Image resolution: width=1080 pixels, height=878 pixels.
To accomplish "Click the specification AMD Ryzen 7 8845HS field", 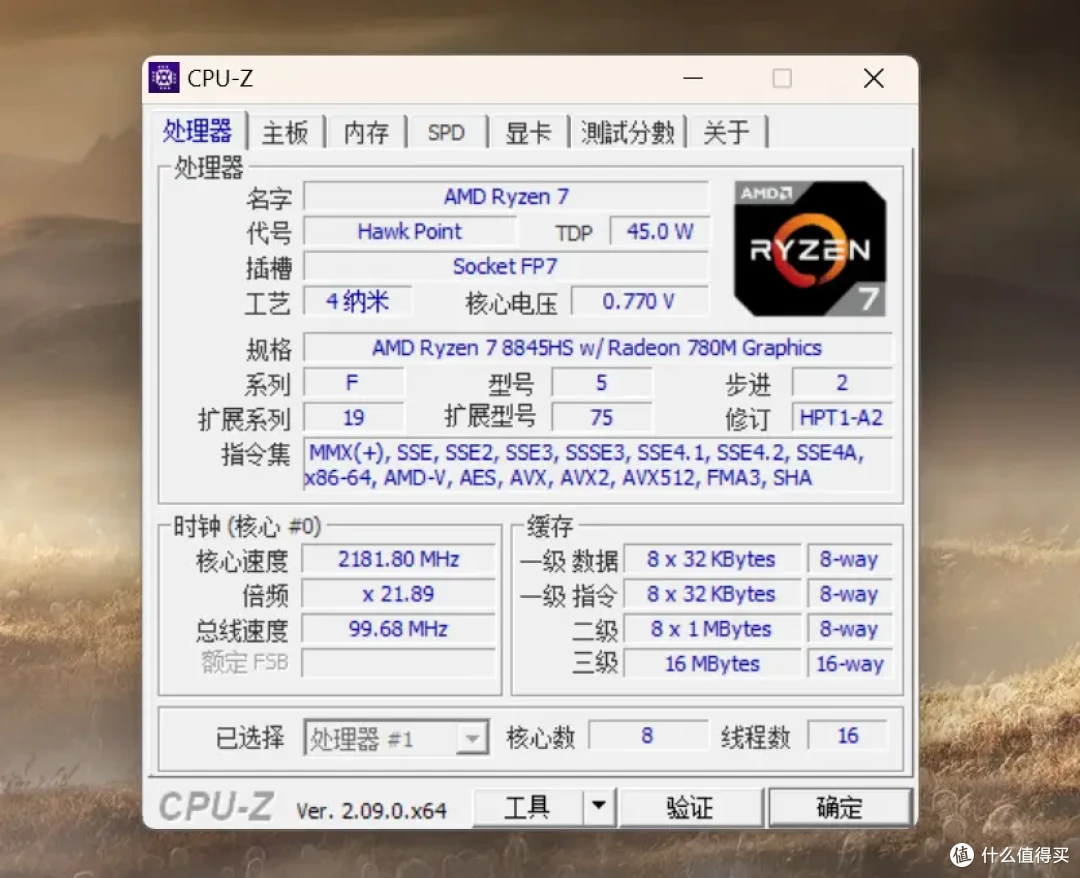I will 597,348.
